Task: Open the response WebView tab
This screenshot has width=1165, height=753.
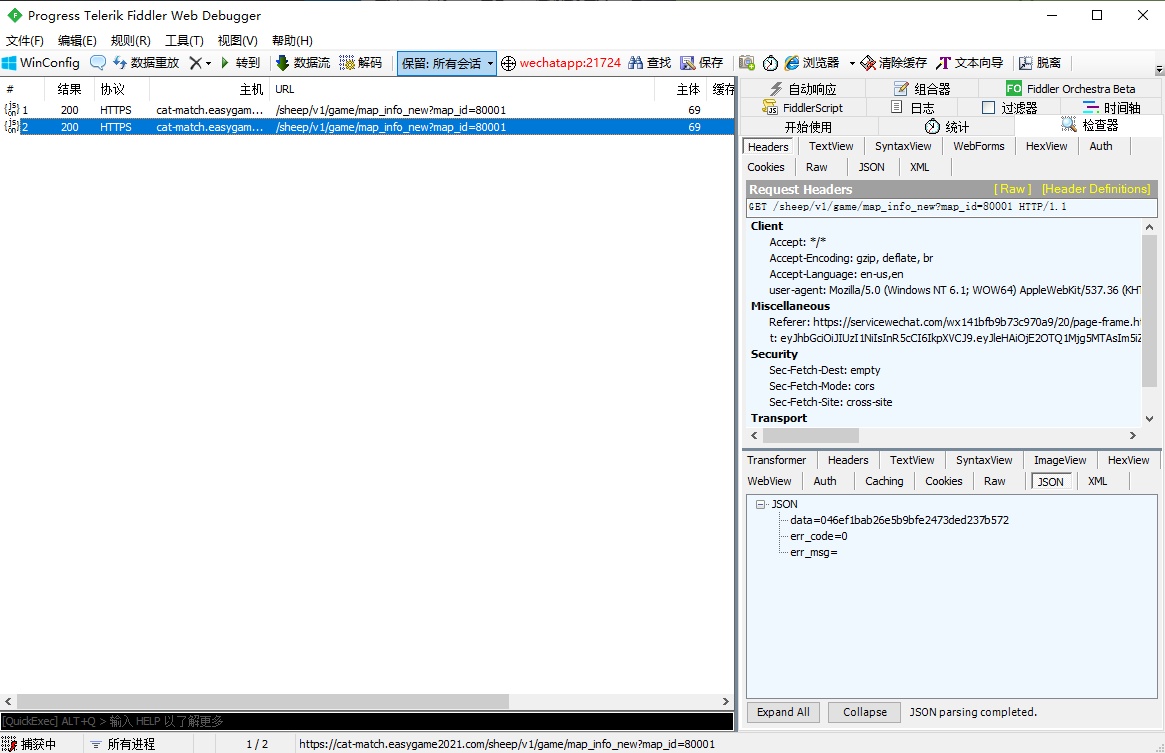Action: point(769,481)
